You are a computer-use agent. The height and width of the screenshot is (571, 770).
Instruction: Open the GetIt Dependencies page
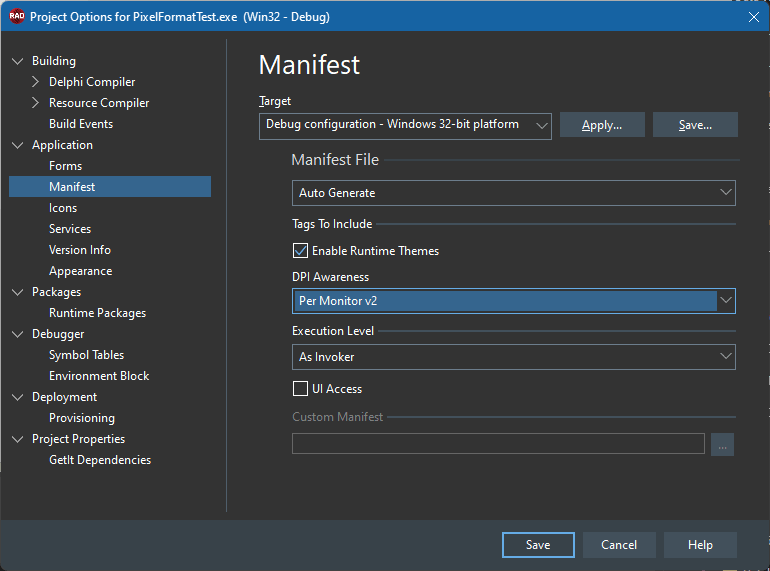[x=100, y=460]
